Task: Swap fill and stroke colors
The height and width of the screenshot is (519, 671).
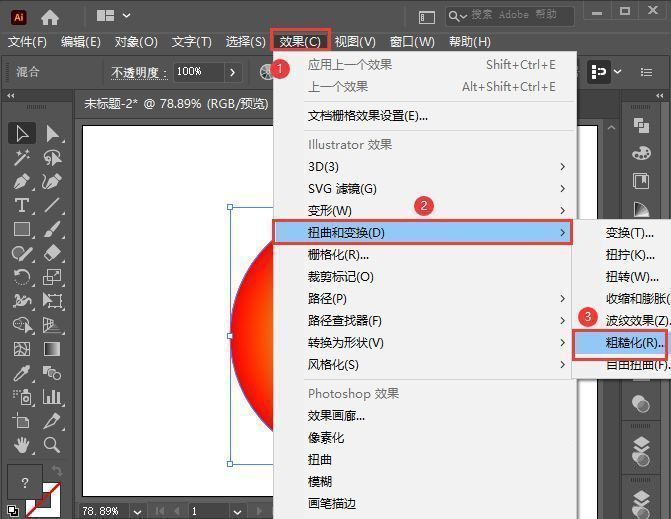Action: (56, 471)
